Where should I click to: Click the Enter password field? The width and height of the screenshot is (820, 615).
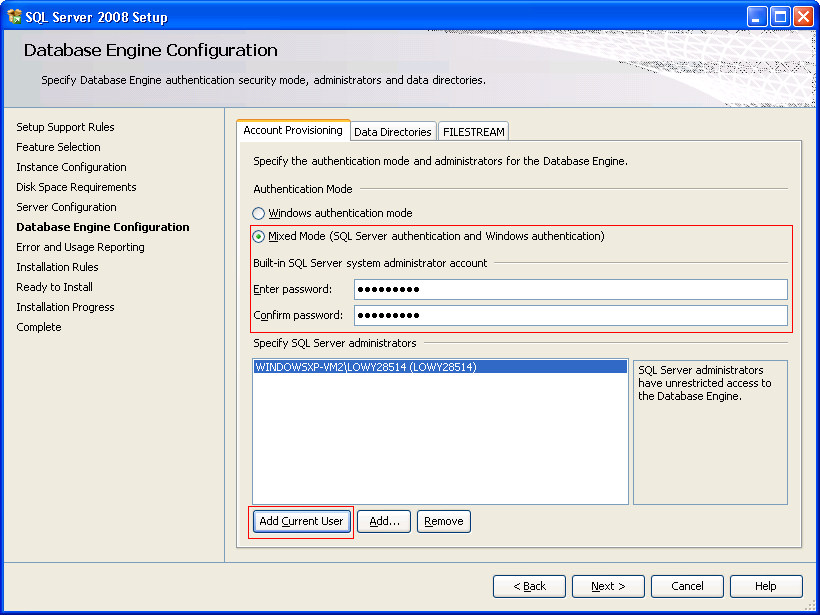point(571,289)
